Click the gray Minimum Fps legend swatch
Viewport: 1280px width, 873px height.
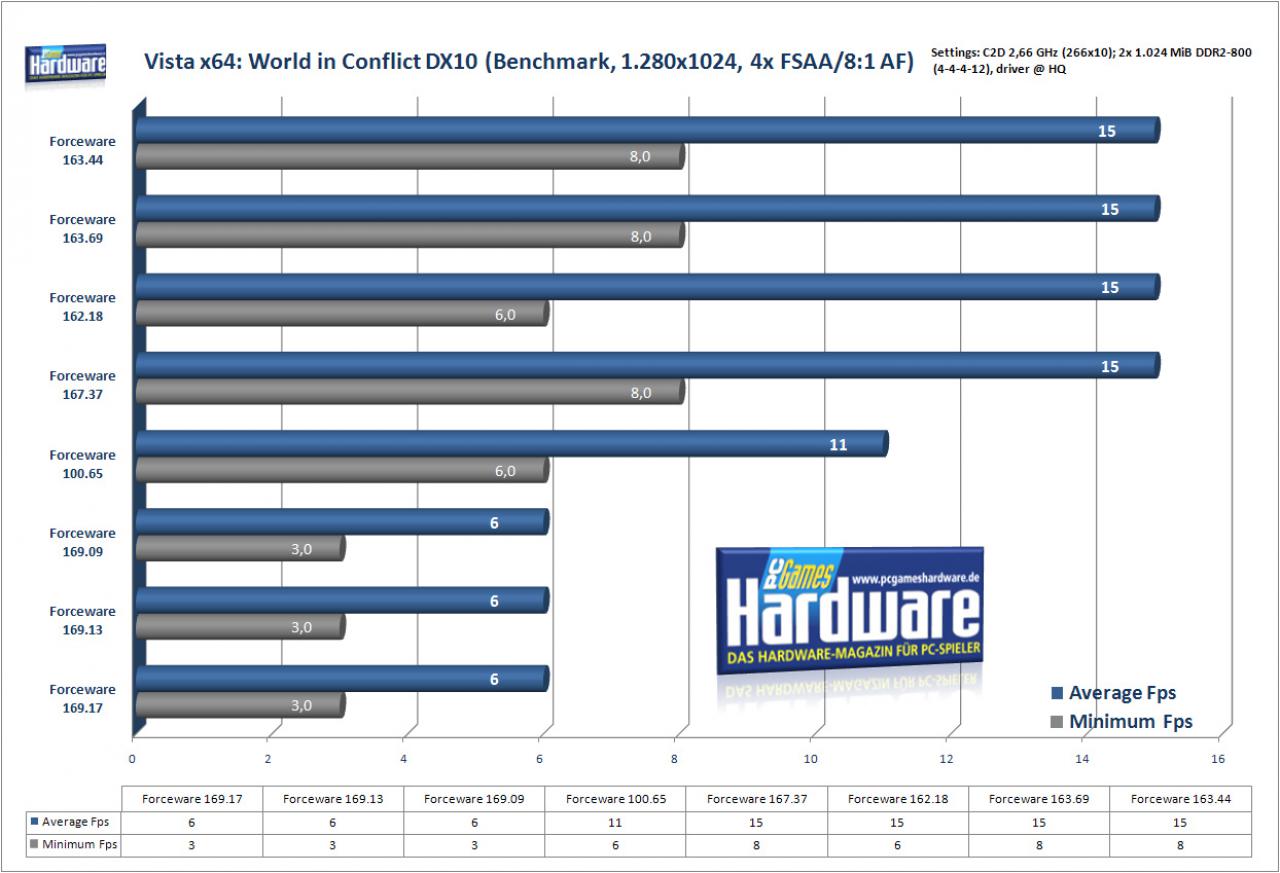(1057, 722)
